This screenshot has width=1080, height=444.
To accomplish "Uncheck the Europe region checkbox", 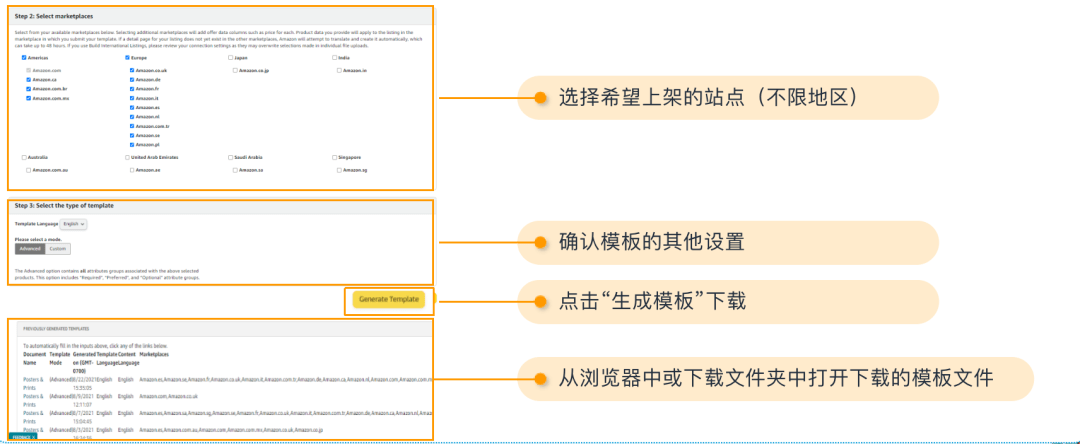I will click(129, 58).
